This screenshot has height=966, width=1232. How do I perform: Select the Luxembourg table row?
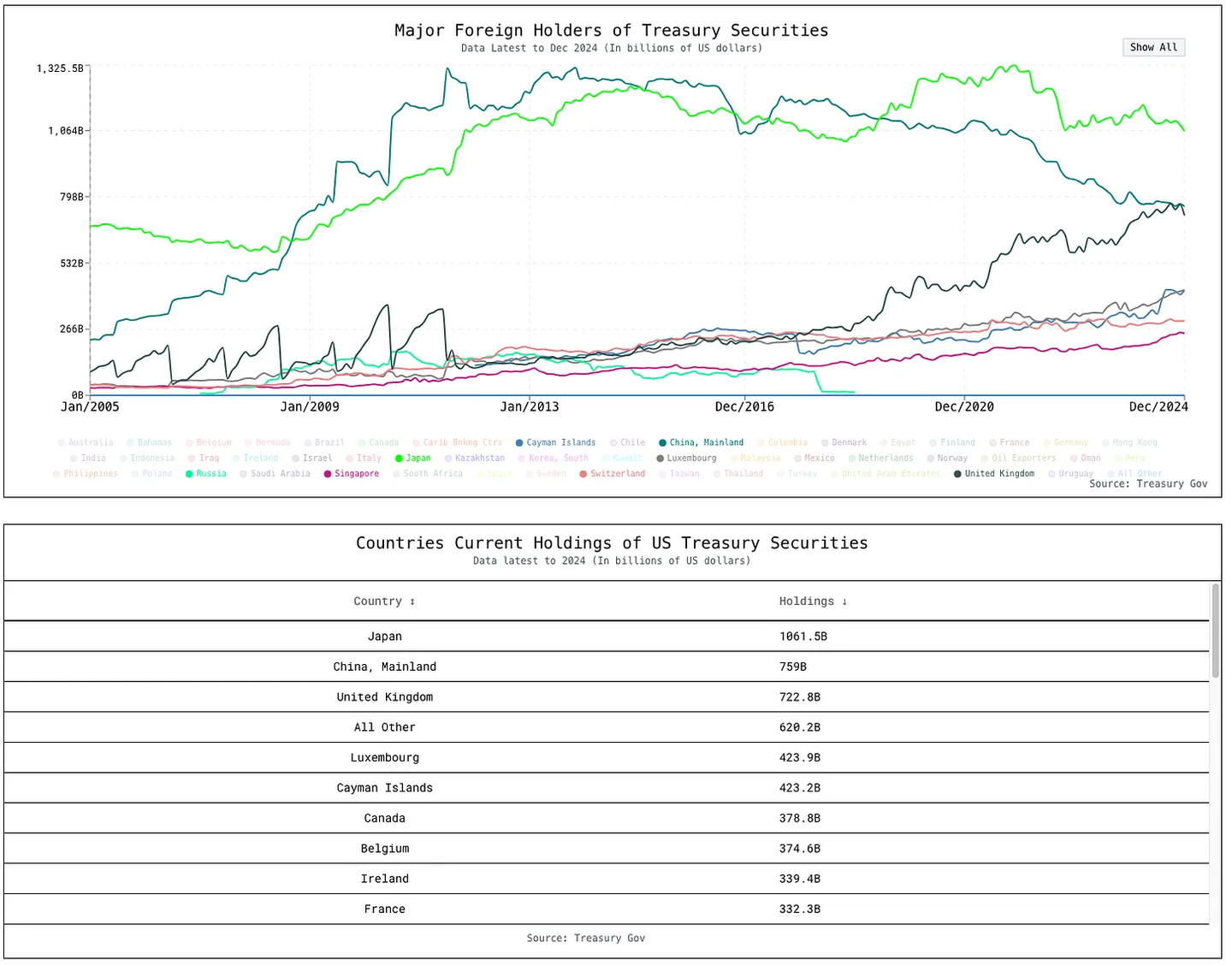(x=607, y=758)
